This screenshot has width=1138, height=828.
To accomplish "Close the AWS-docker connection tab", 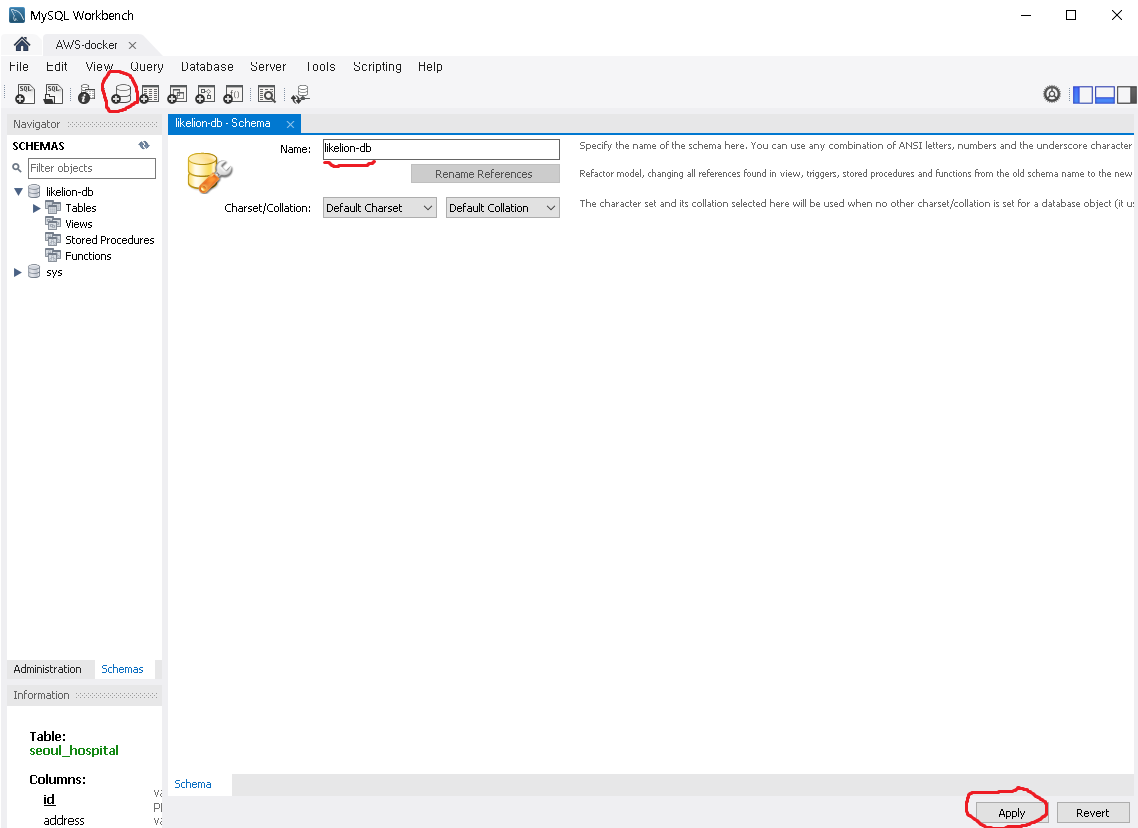I will (x=132, y=45).
